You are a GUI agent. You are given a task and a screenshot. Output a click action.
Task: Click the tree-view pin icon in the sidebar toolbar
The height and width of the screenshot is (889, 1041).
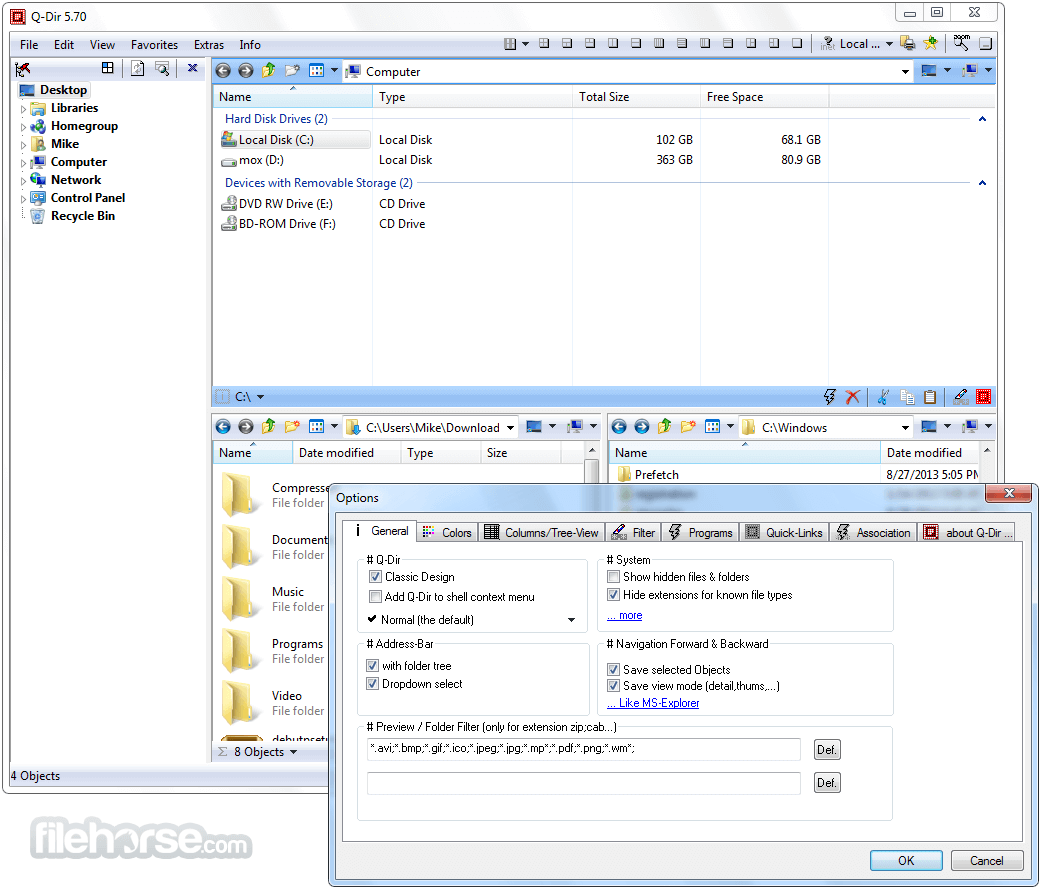[23, 68]
